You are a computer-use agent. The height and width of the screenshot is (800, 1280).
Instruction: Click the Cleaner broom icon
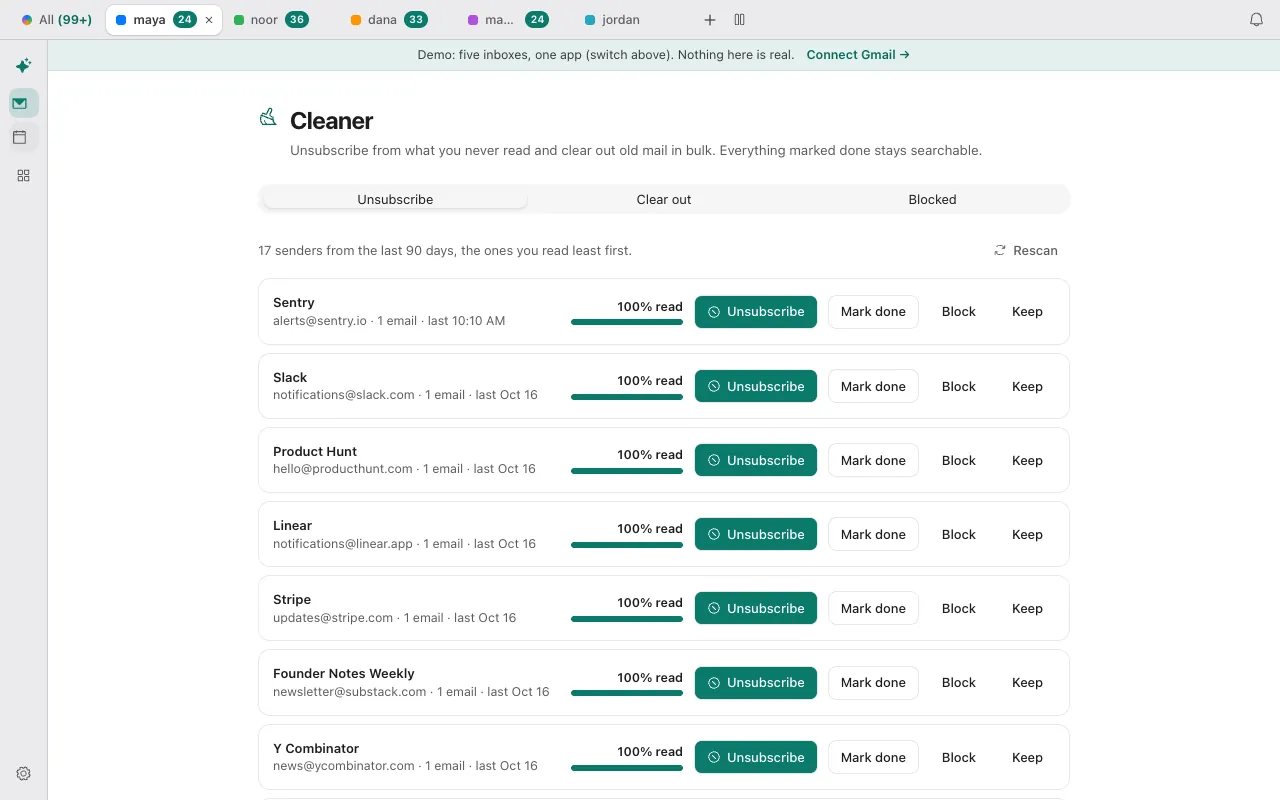[267, 118]
